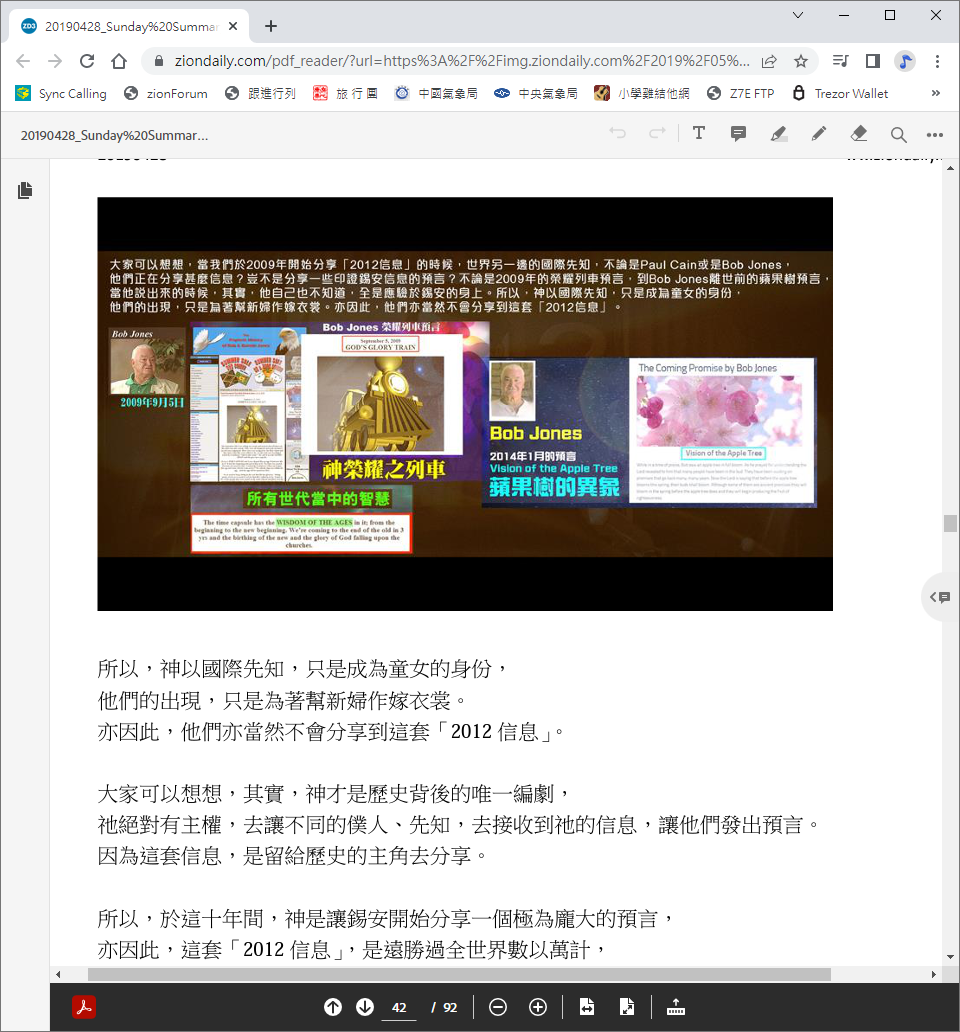Viewport: 960px width, 1032px height.
Task: Open the 旅行團 bookmark
Action: 345,93
